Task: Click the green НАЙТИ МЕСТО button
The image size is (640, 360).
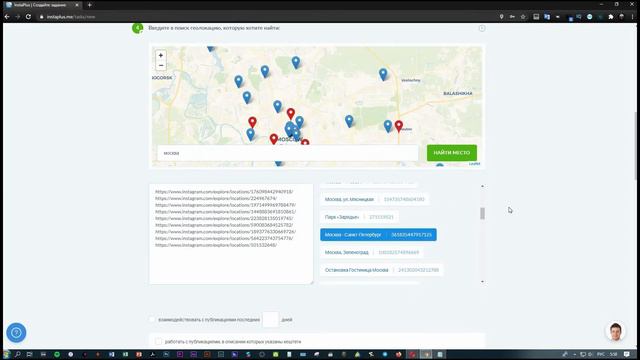Action: click(451, 153)
